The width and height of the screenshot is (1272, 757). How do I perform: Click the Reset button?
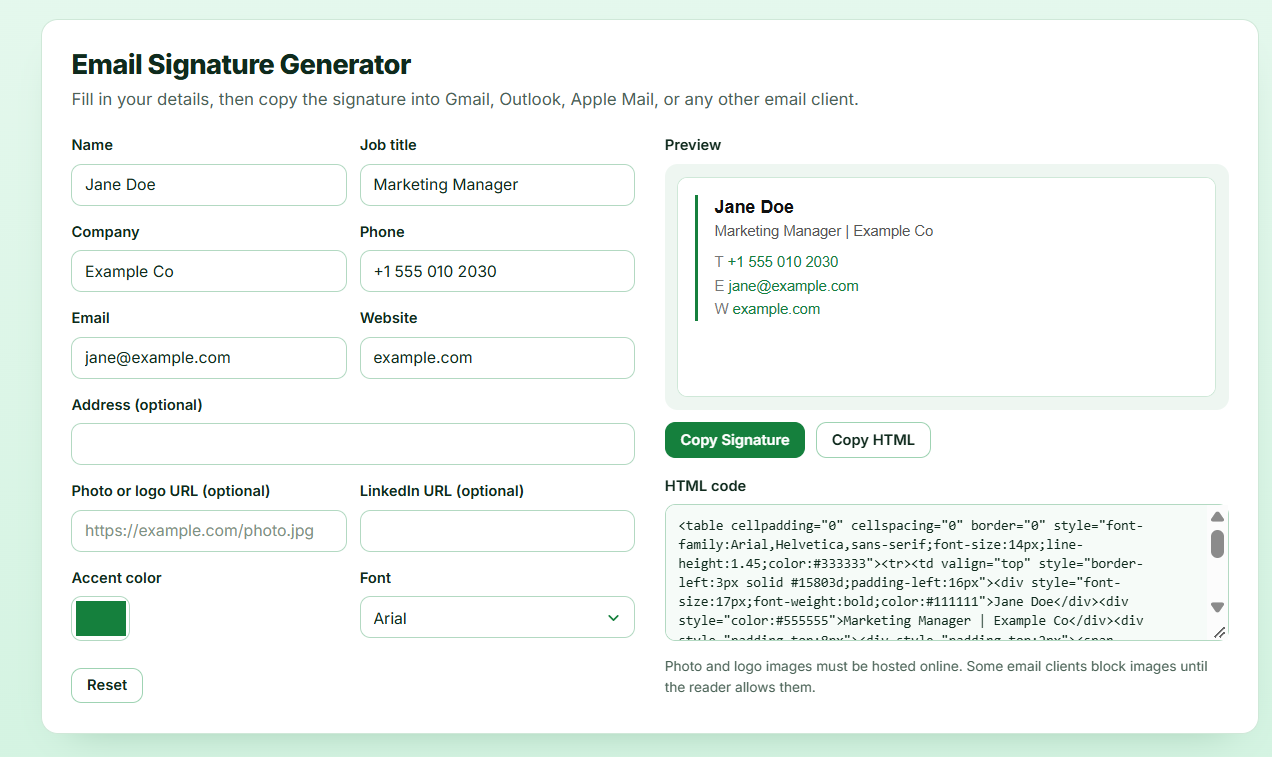[107, 685]
